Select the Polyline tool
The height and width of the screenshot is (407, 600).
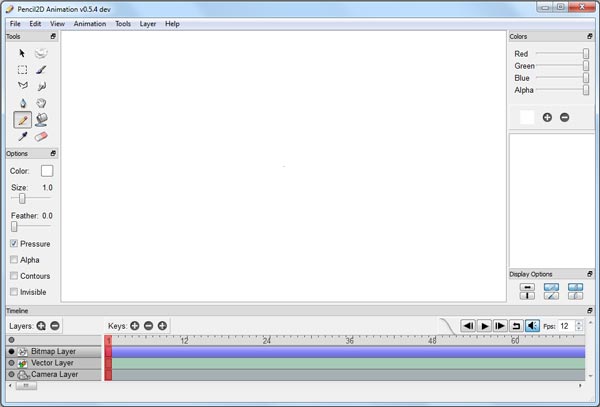click(23, 86)
